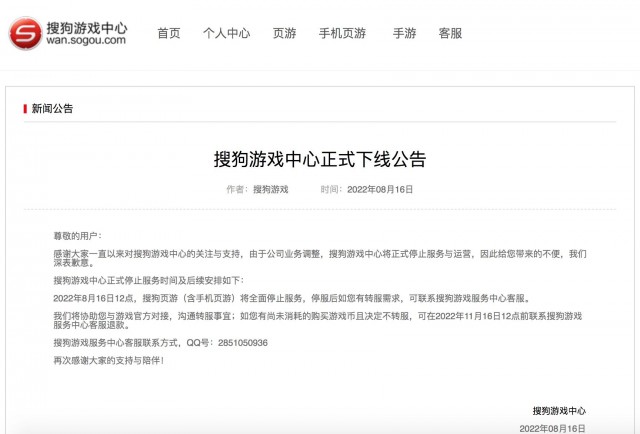Click the paragraph starting 感谢大家一直以来

point(320,258)
